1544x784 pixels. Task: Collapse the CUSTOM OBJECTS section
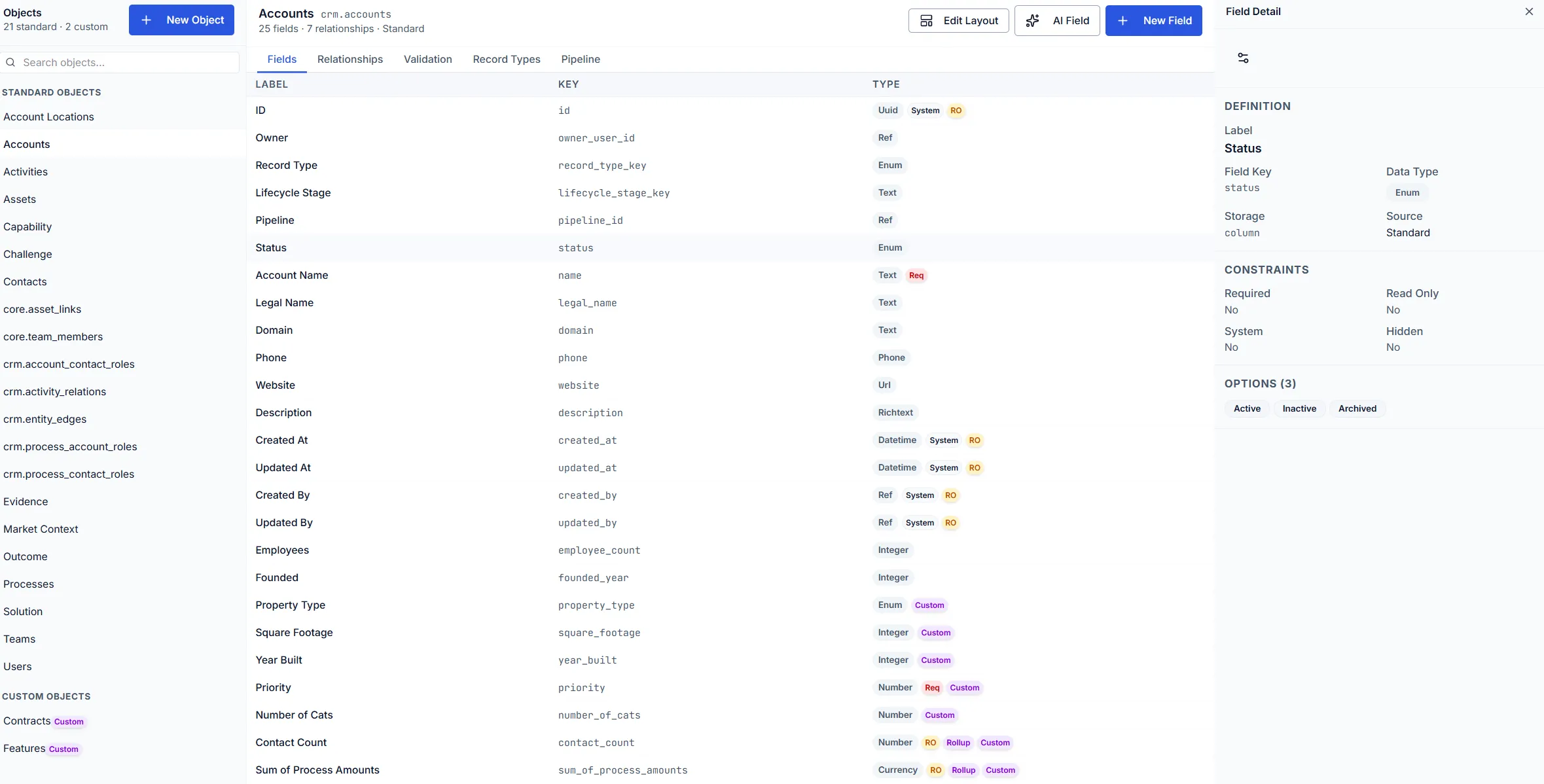pyautogui.click(x=47, y=696)
